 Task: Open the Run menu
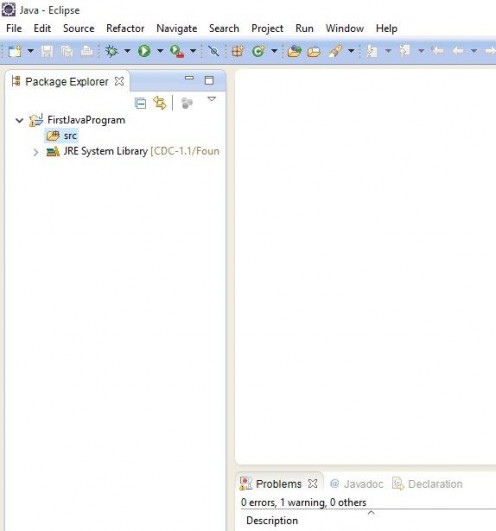tap(304, 28)
